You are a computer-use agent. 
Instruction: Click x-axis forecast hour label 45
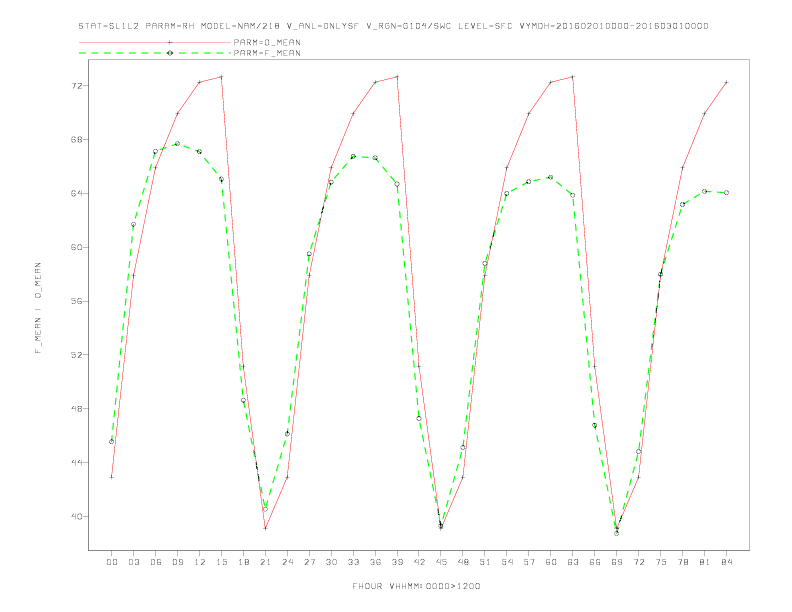coord(441,562)
